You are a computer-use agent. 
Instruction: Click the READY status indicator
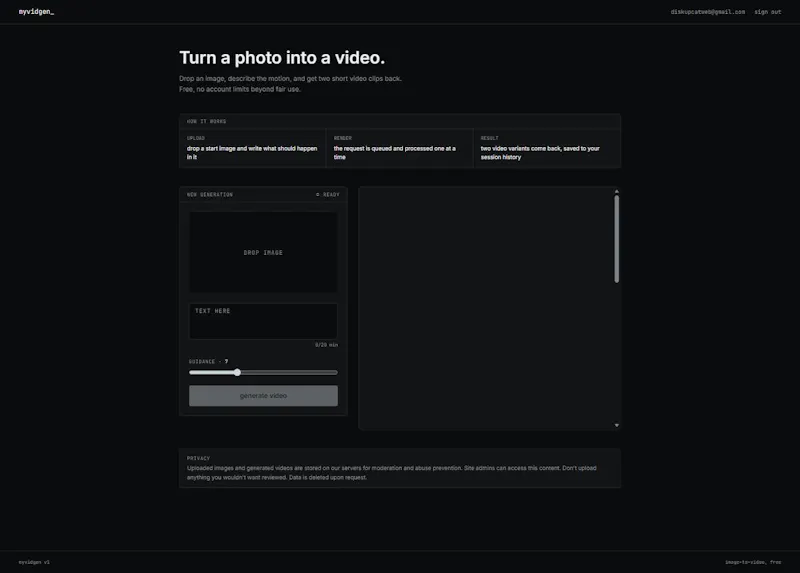click(x=328, y=194)
